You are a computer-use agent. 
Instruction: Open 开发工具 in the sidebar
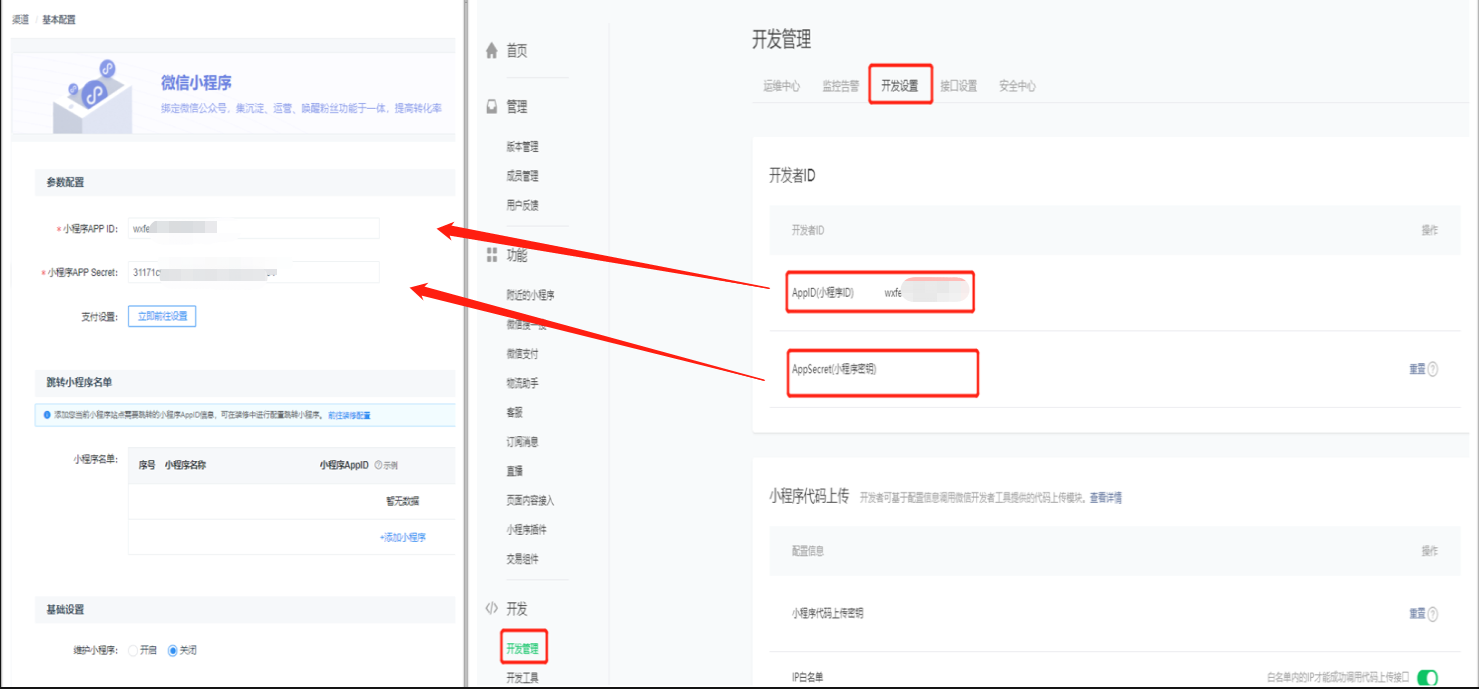click(x=522, y=678)
